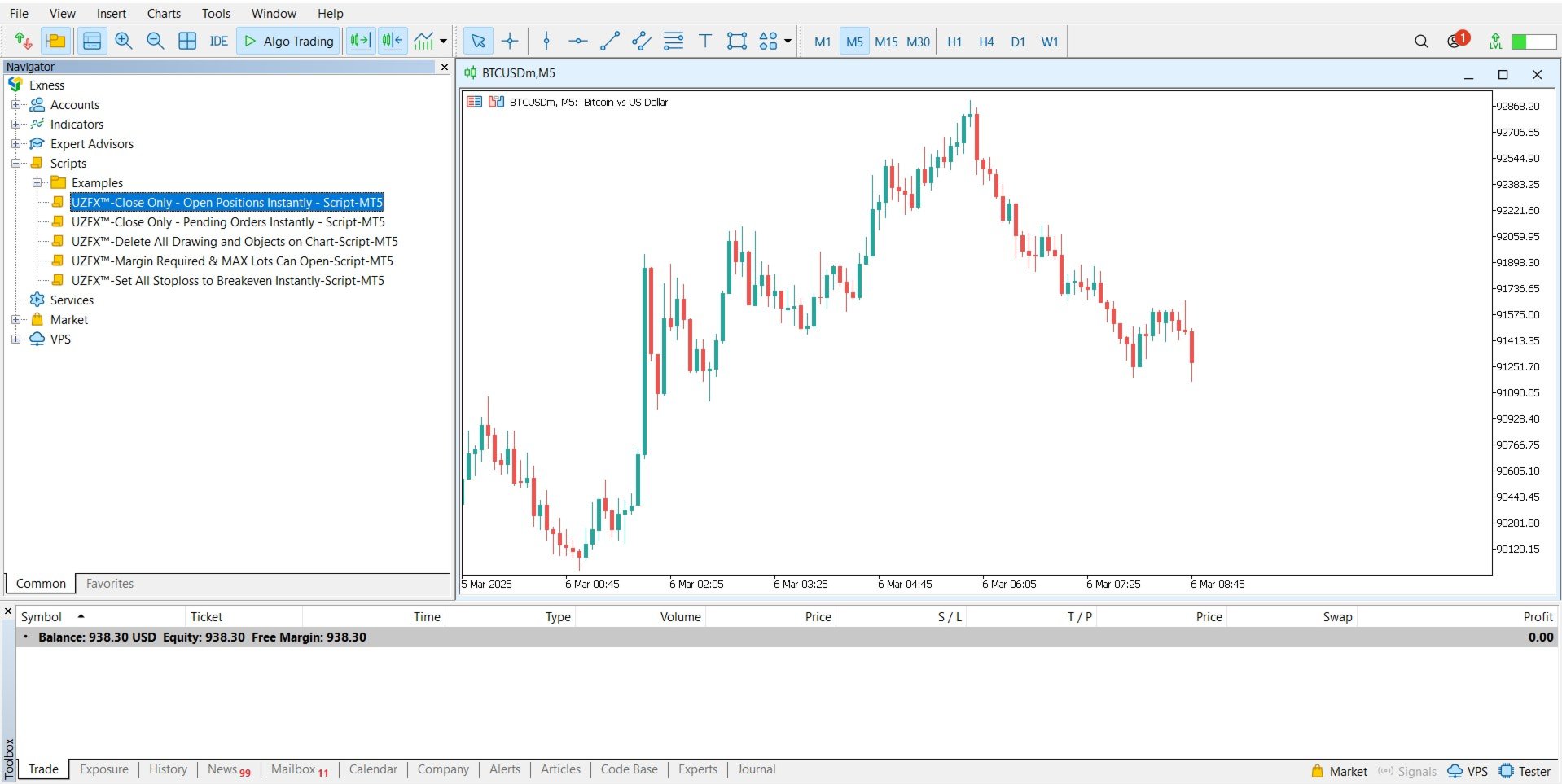Open the indicators dropdown arrow

point(444,41)
